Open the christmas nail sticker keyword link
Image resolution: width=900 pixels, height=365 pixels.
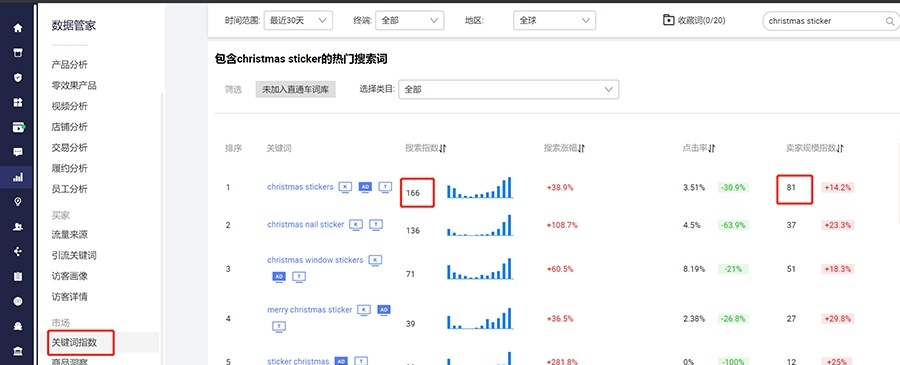pyautogui.click(x=306, y=224)
